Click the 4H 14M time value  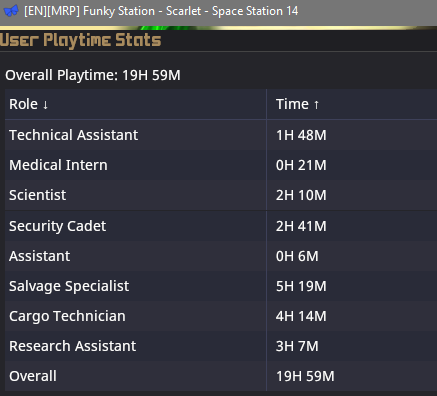301,316
